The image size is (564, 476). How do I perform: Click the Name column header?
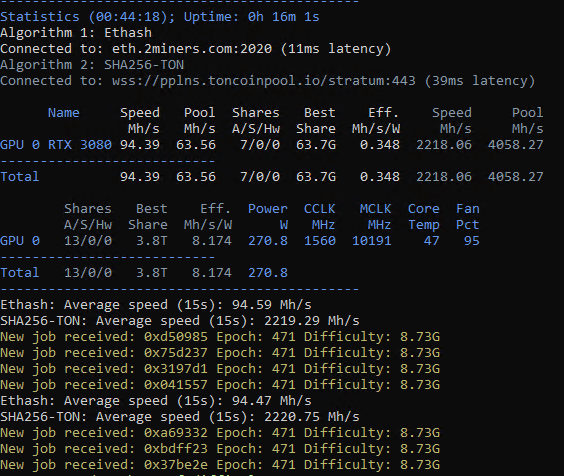(x=64, y=113)
